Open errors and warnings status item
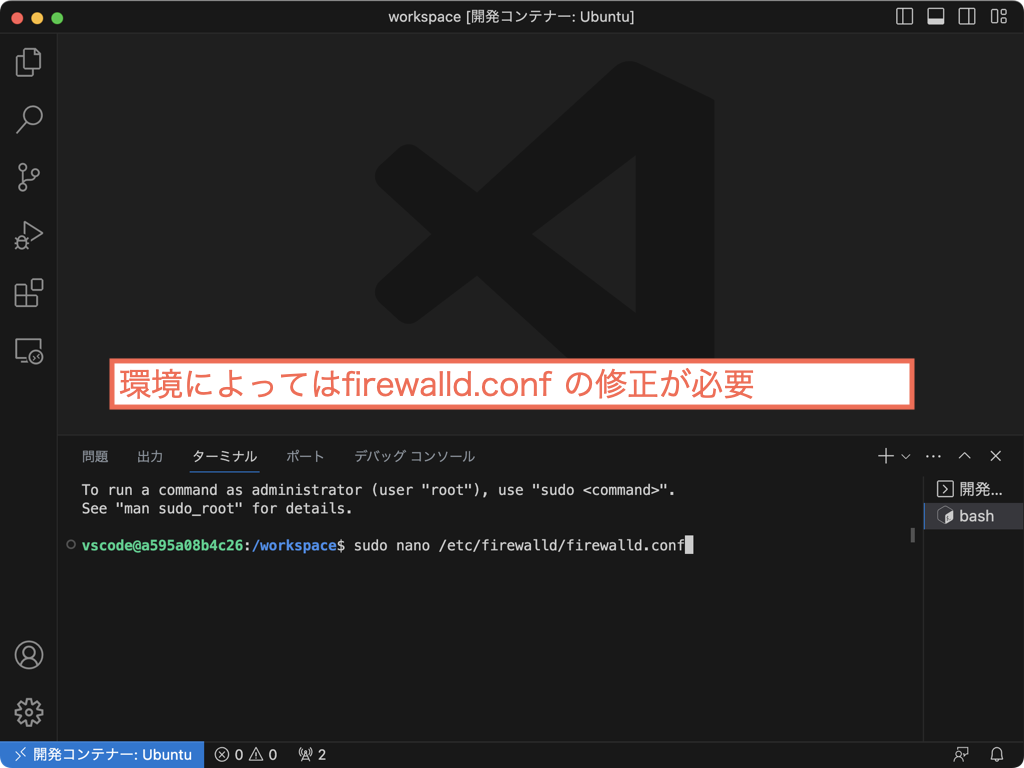1024x768 pixels. point(246,755)
